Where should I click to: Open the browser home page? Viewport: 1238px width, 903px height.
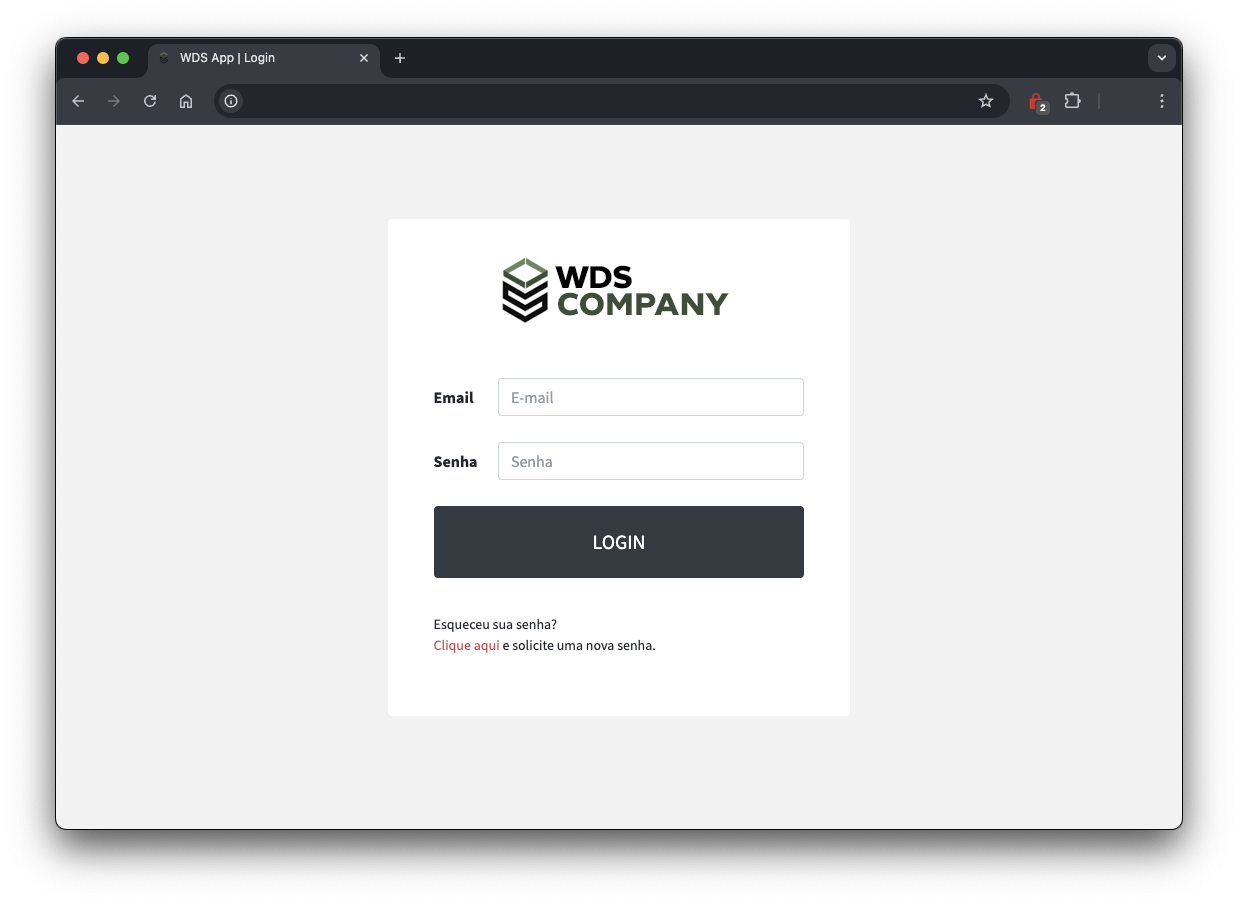coord(185,100)
